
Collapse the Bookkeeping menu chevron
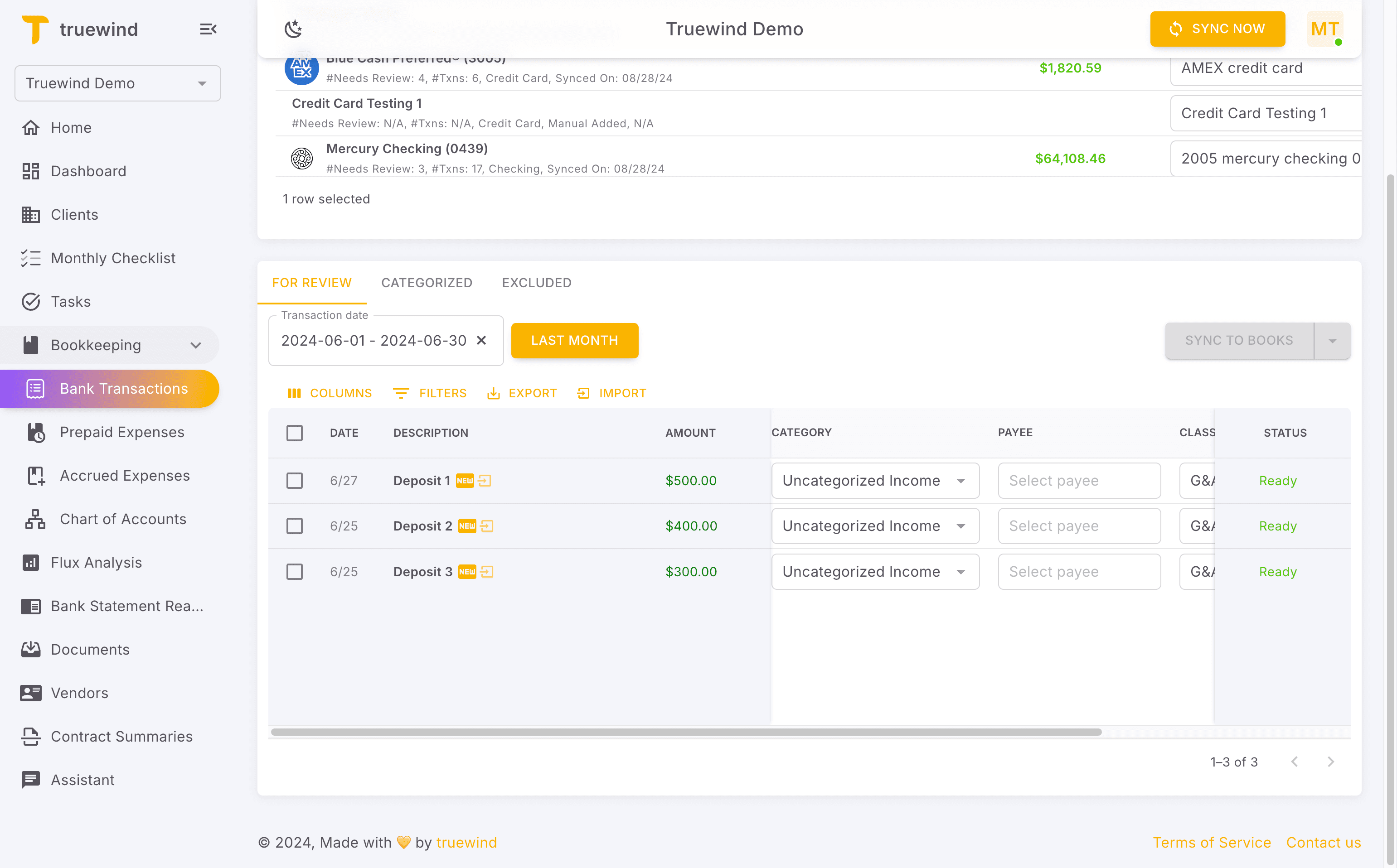(x=195, y=345)
